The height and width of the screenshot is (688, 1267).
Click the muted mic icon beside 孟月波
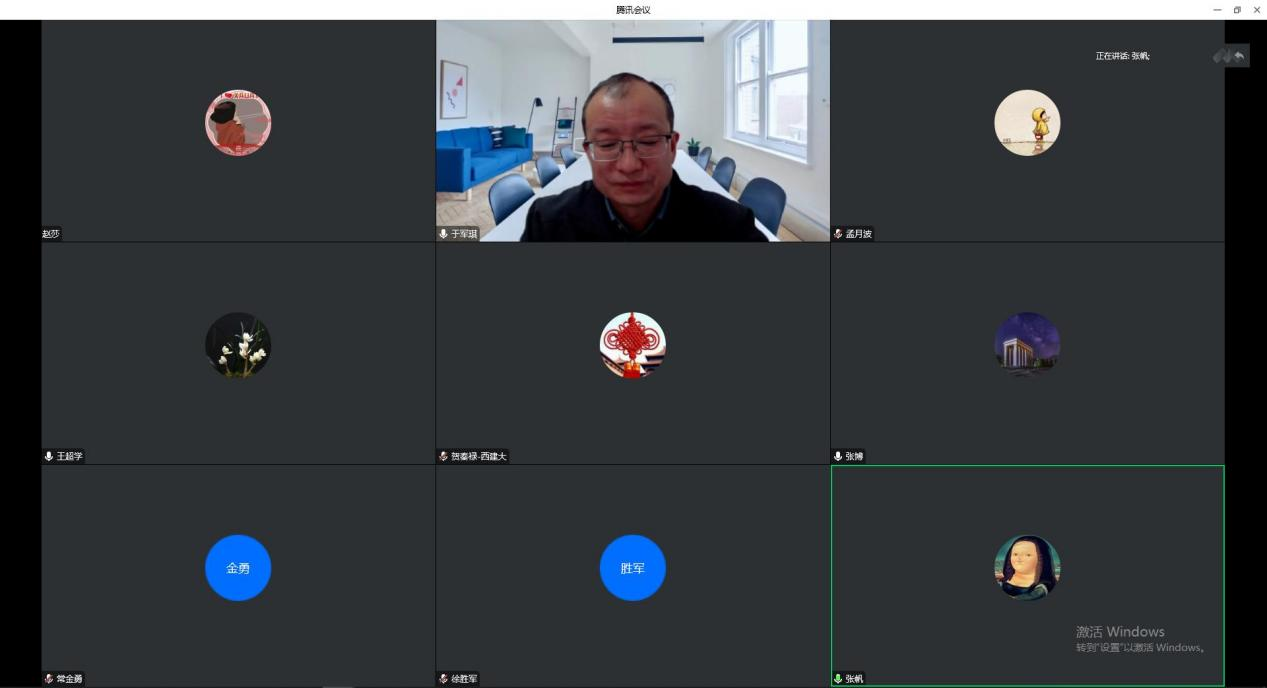[838, 234]
